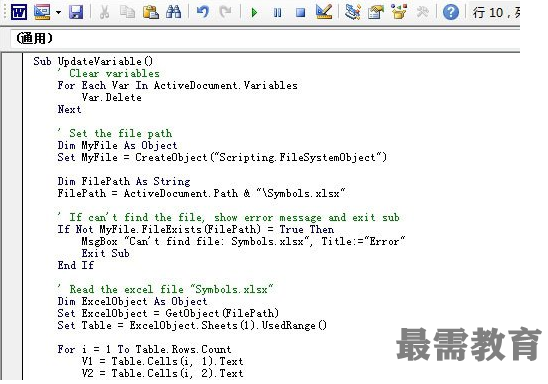Click "For Each Var In ActiveDocument.Variables" line

coord(178,85)
